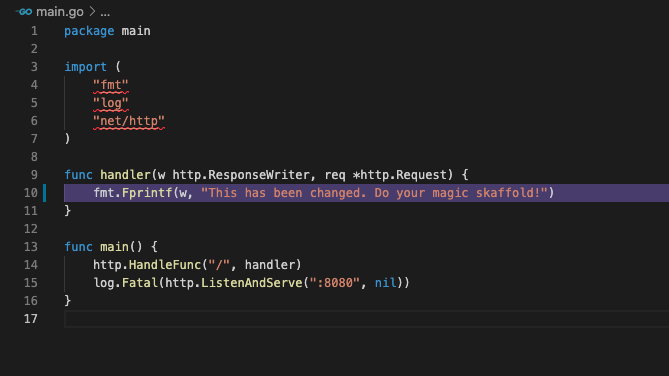Click the 'This has been changed' string
This screenshot has width=669, height=376.
tap(374, 193)
